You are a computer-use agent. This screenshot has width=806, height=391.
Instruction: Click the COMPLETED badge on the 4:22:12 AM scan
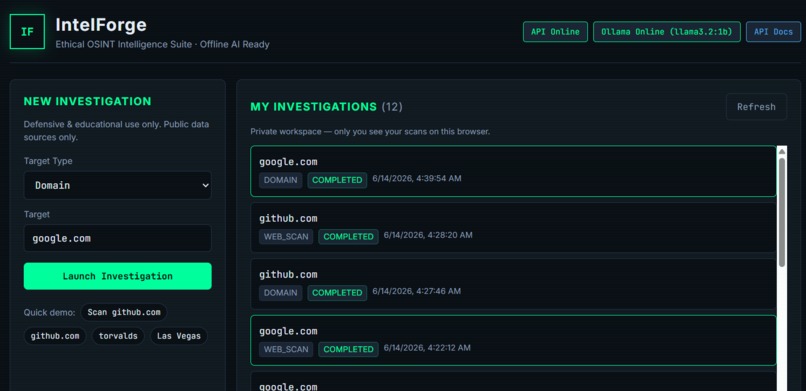(349, 349)
